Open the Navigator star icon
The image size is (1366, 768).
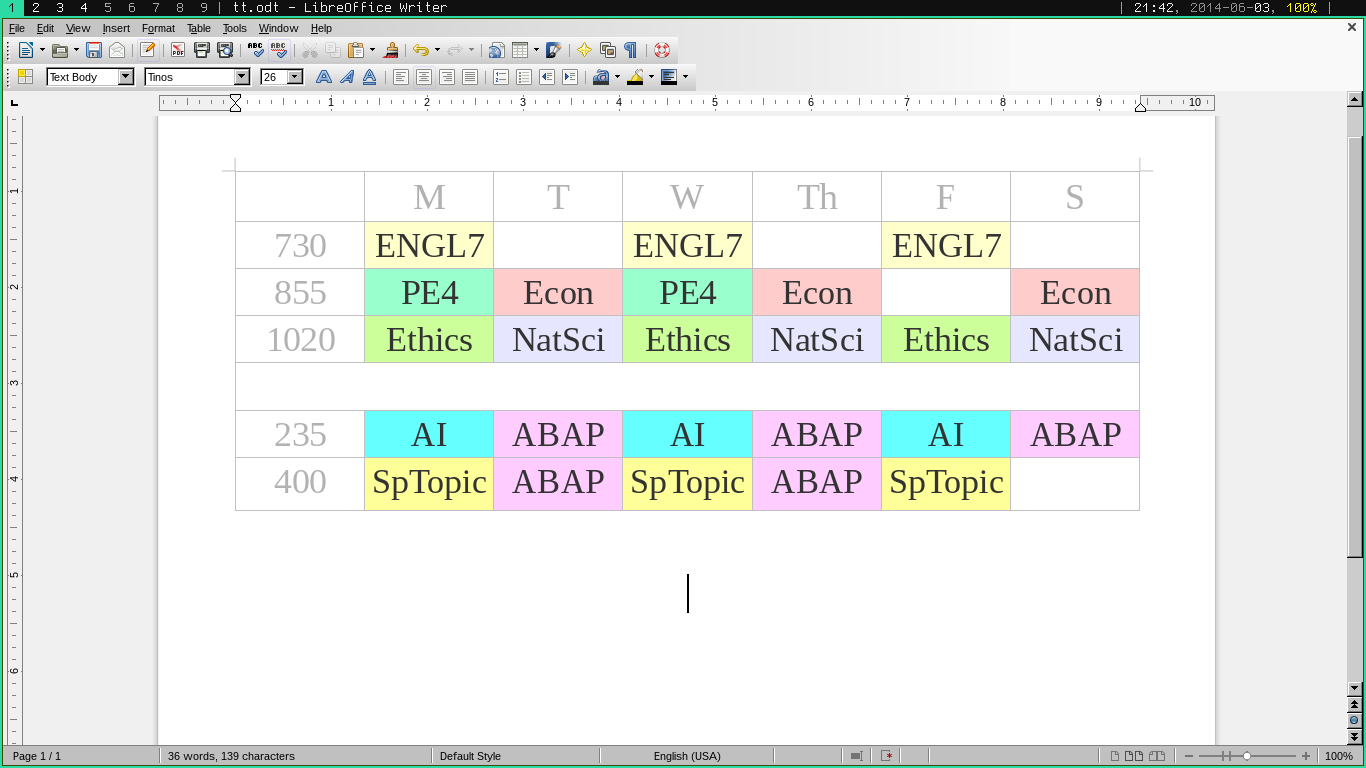[x=585, y=50]
